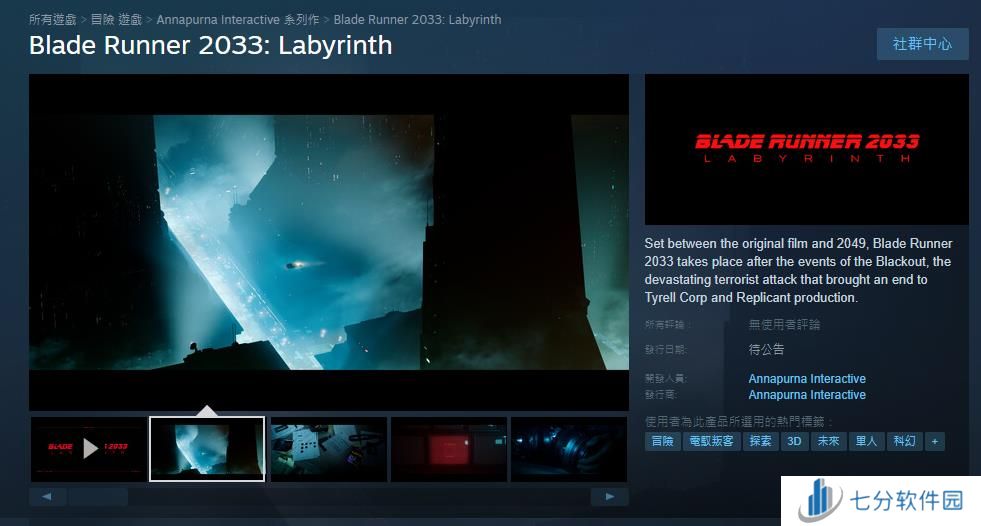Open the 社群中心 community hub
Viewport: 981px width, 526px height.
pos(922,44)
